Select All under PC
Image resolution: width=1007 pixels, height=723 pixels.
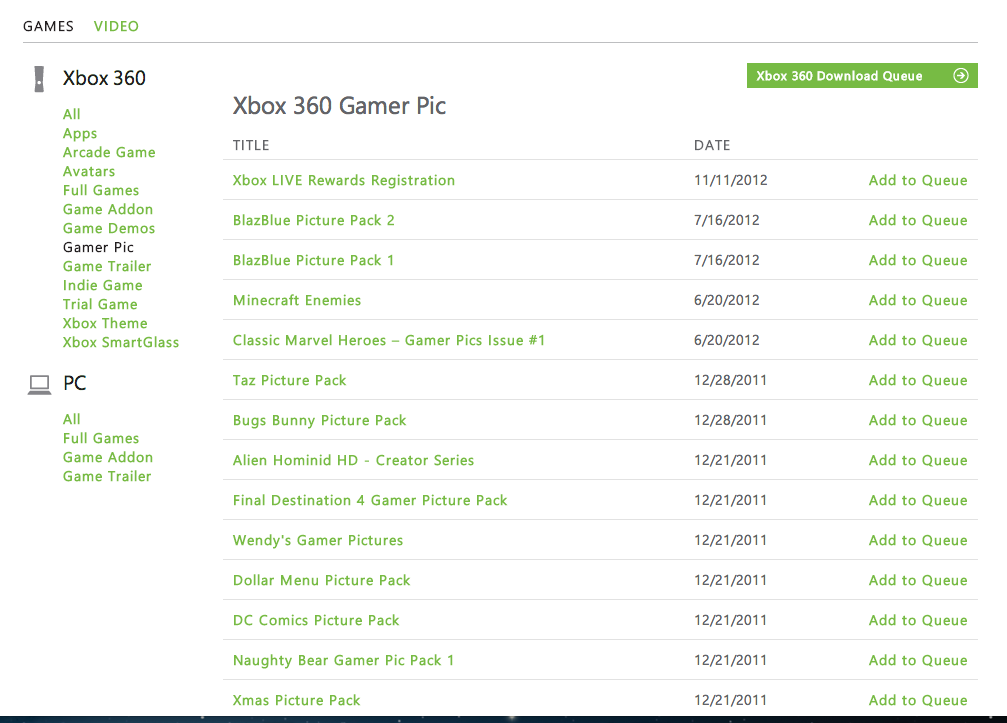pos(71,419)
